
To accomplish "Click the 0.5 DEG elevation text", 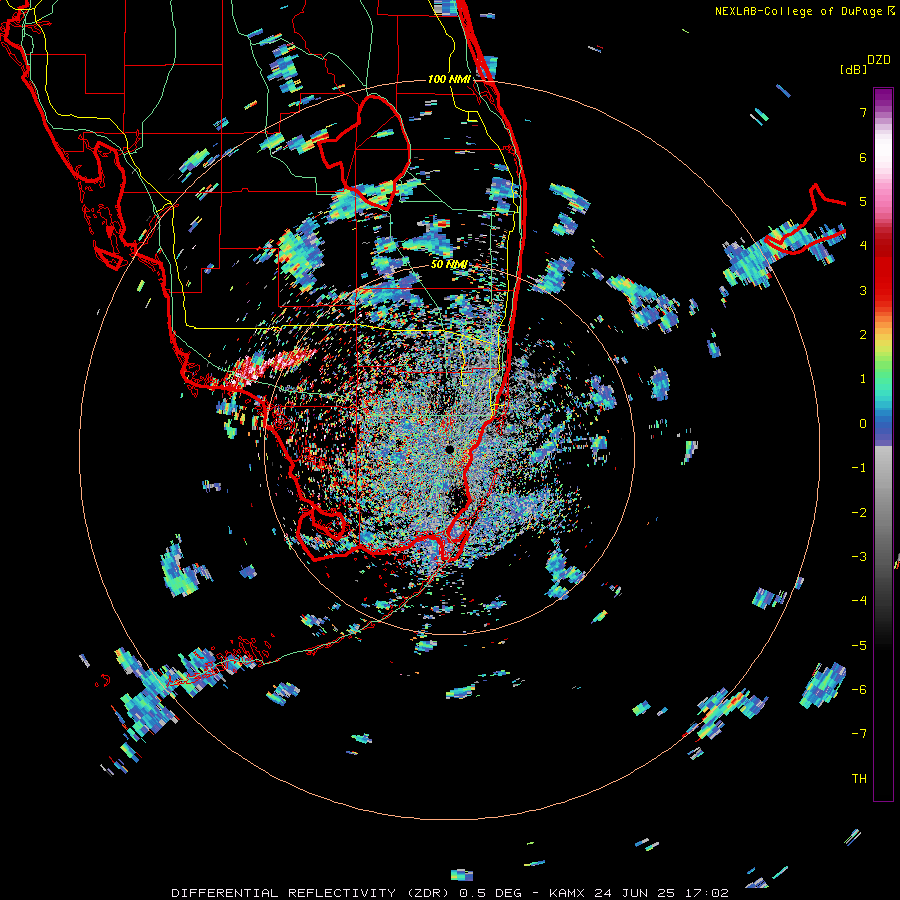I will click(x=490, y=893).
